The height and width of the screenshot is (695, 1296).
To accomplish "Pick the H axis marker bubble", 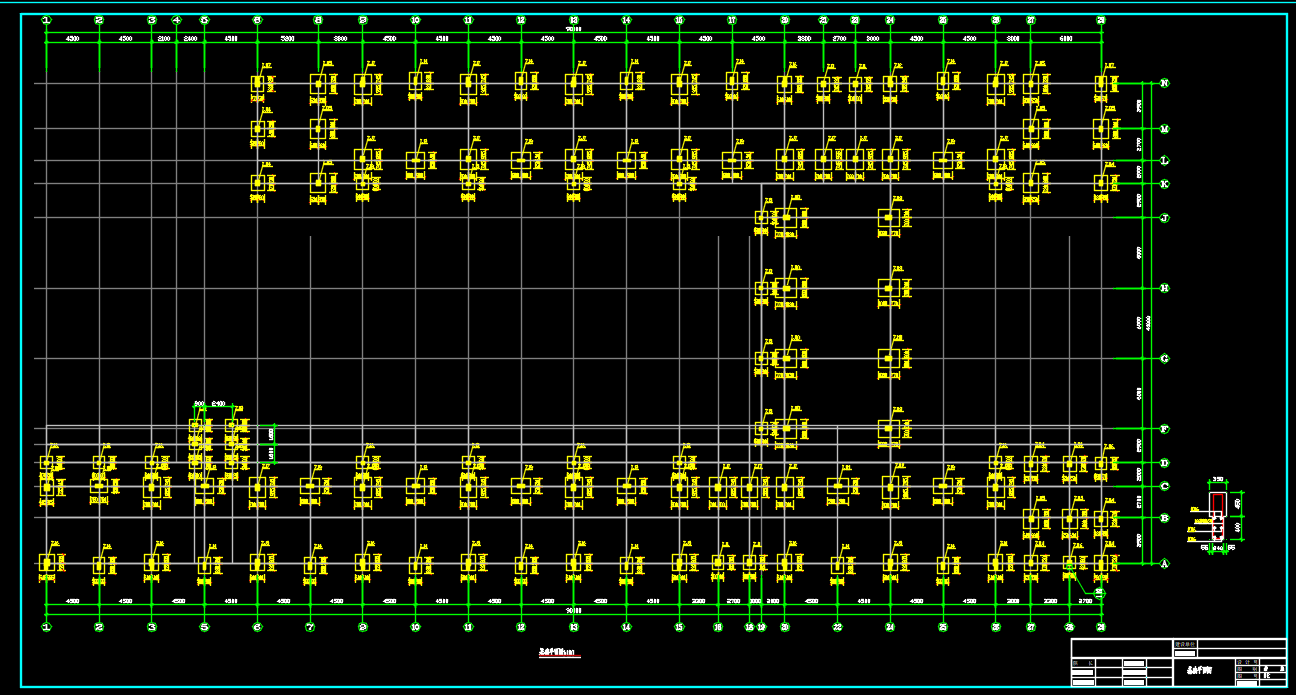I will coord(1164,288).
